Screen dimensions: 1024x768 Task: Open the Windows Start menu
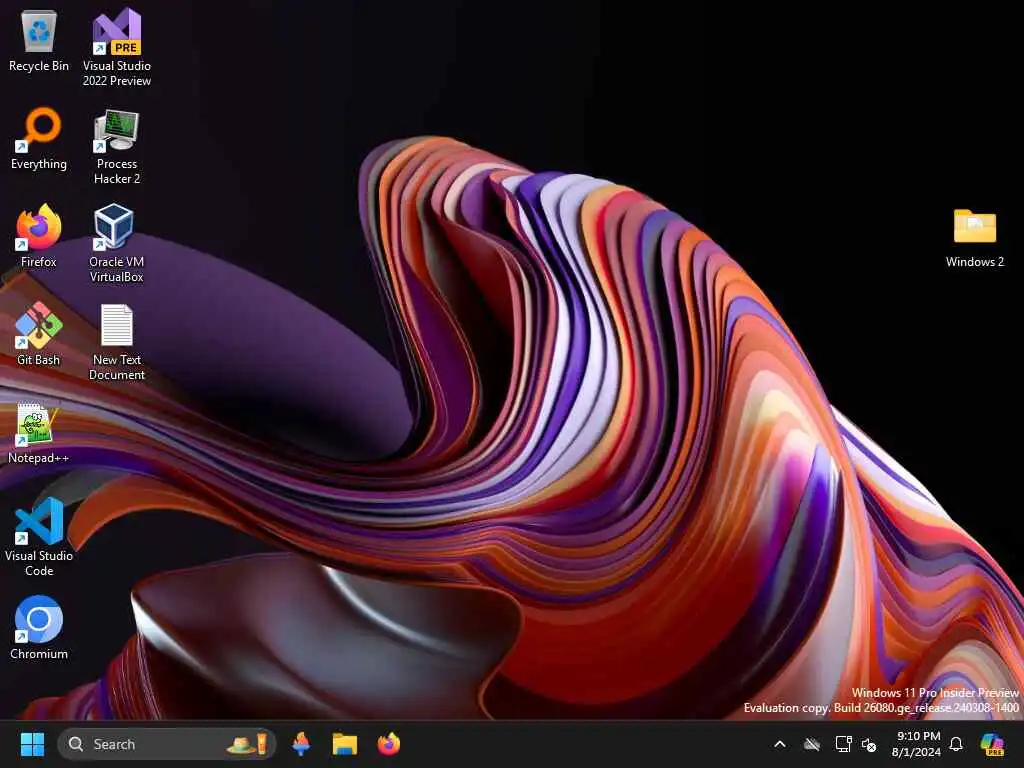(x=32, y=744)
